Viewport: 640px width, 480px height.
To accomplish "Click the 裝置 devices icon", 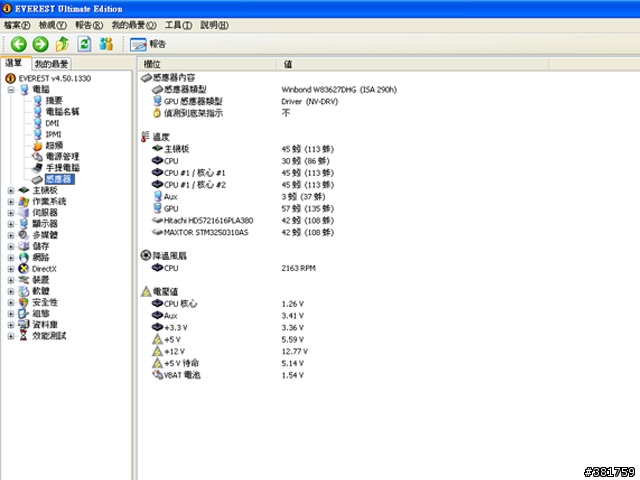I will [24, 280].
